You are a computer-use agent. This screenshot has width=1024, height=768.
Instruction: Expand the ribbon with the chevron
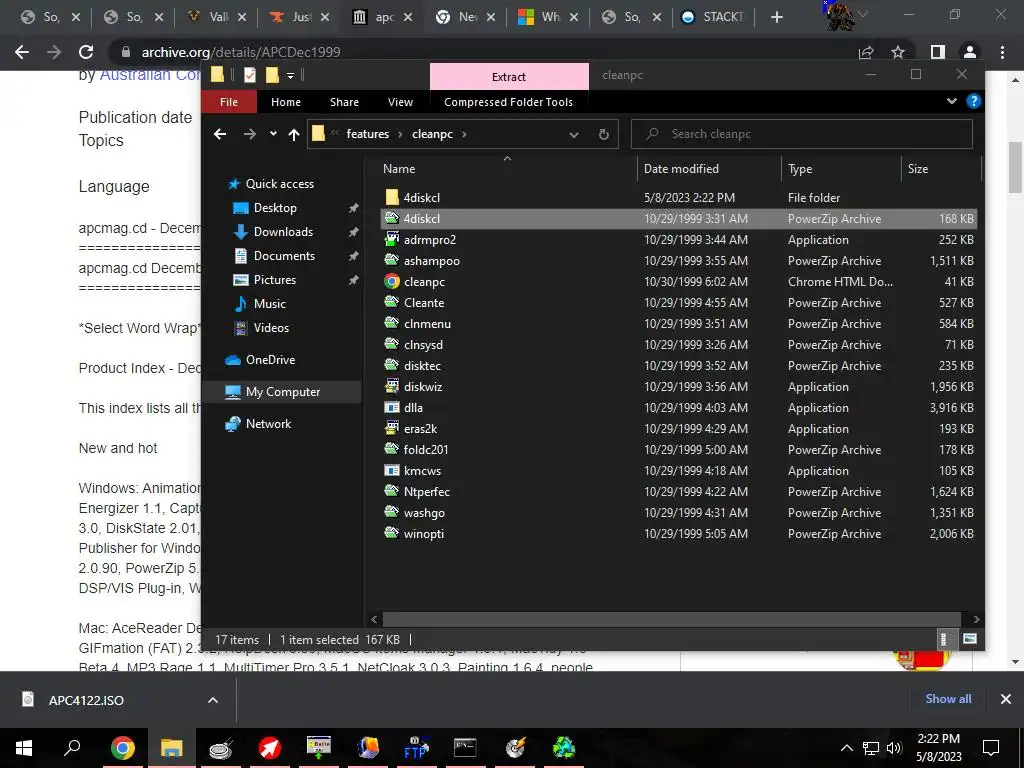(x=952, y=101)
